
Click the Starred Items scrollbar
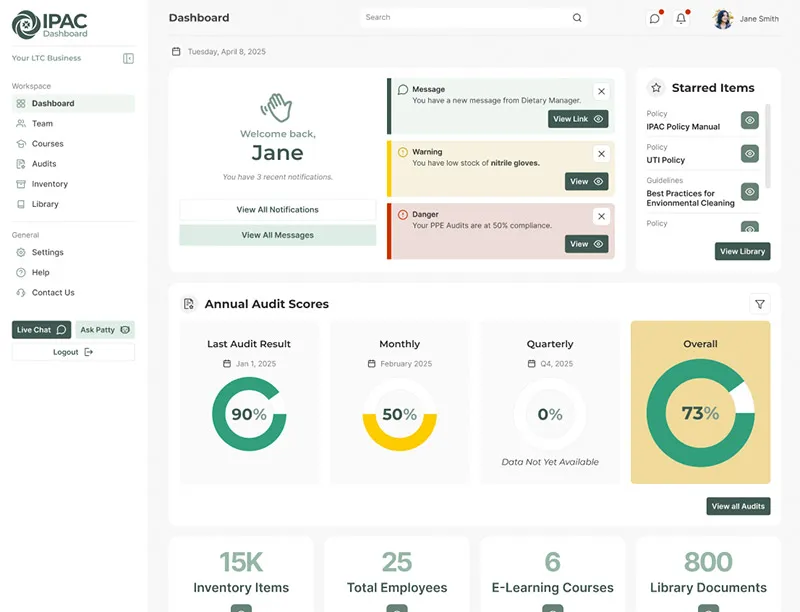pos(767,146)
